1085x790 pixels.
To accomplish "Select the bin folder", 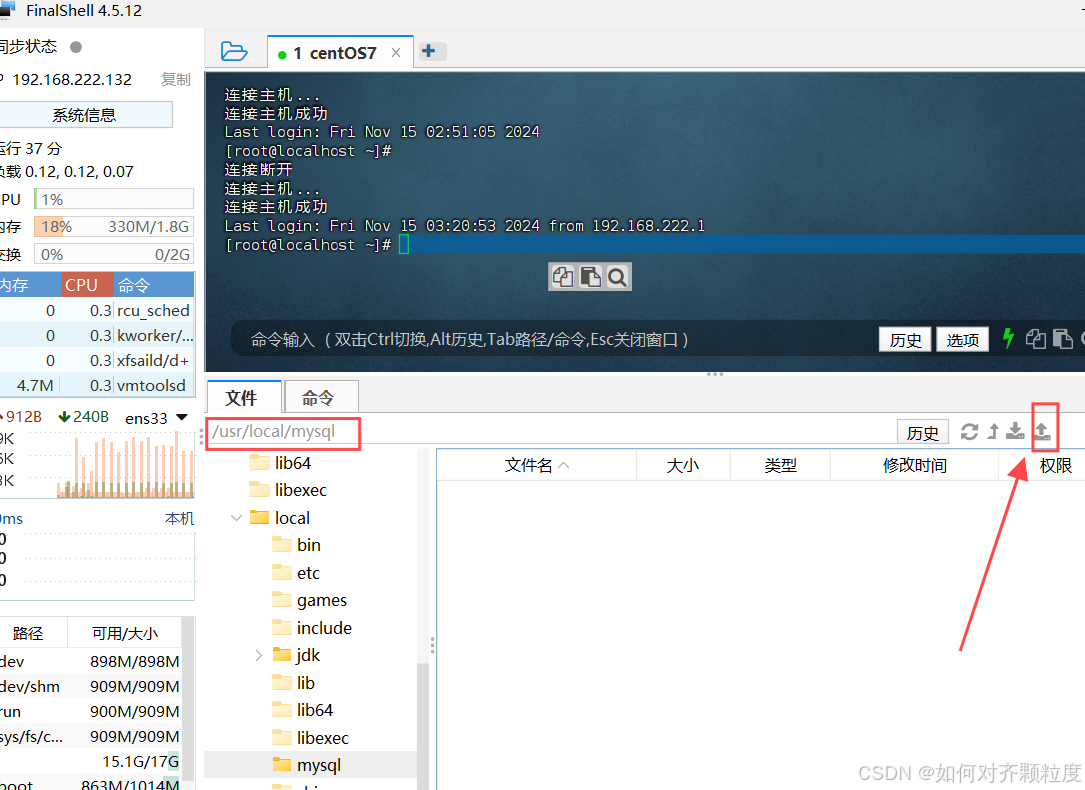I will (x=297, y=545).
